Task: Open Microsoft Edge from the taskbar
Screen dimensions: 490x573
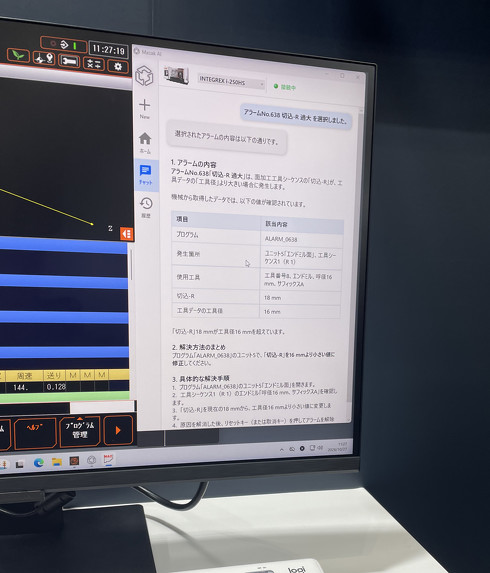Action: pyautogui.click(x=39, y=463)
